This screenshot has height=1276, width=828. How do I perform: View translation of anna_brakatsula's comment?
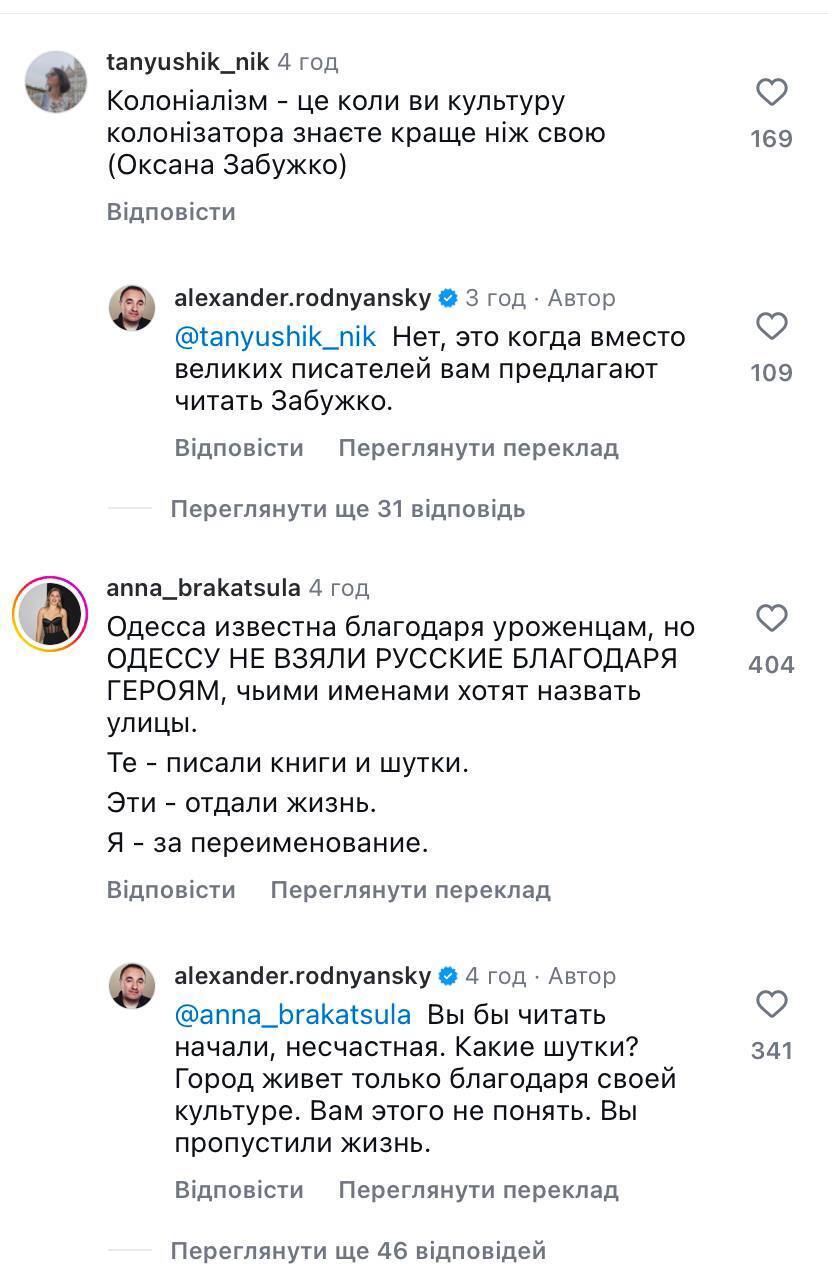[x=410, y=890]
